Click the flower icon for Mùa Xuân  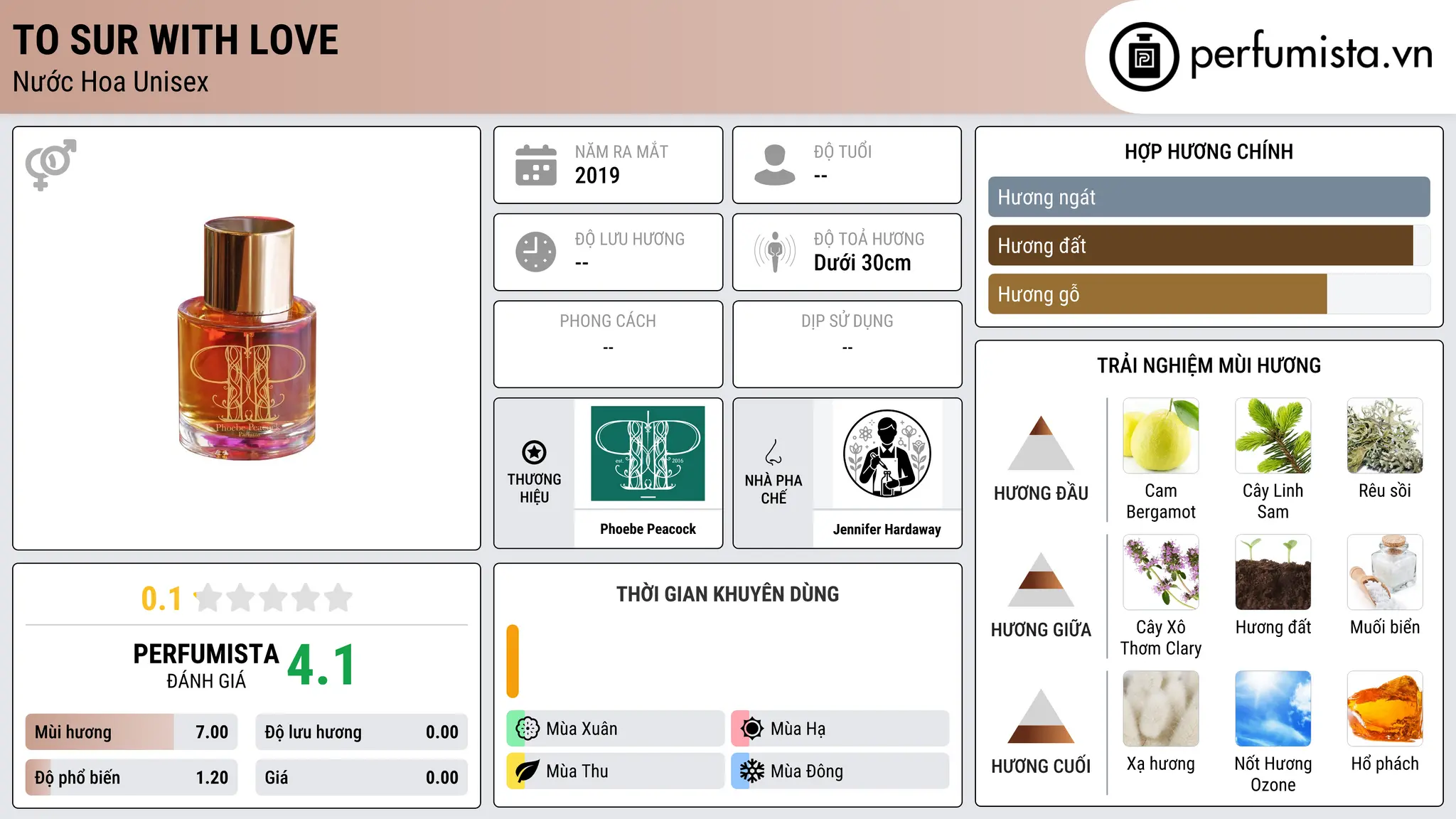[x=528, y=729]
